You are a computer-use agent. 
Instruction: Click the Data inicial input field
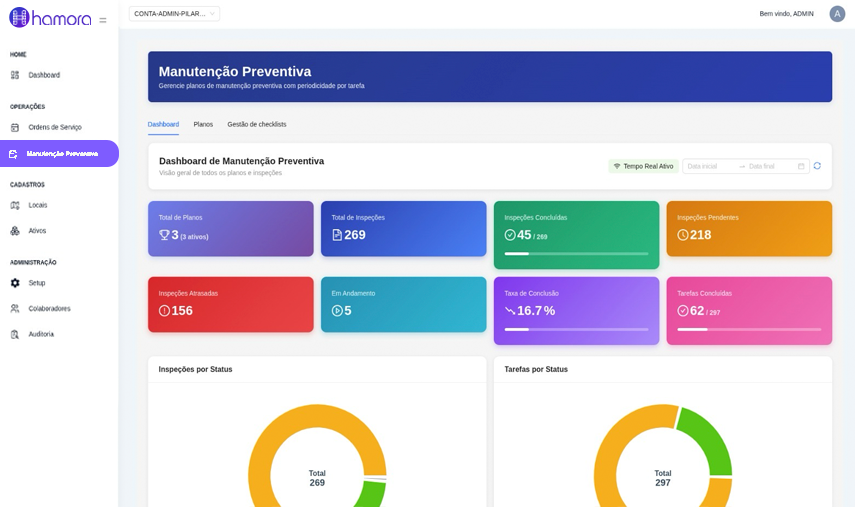coord(711,166)
